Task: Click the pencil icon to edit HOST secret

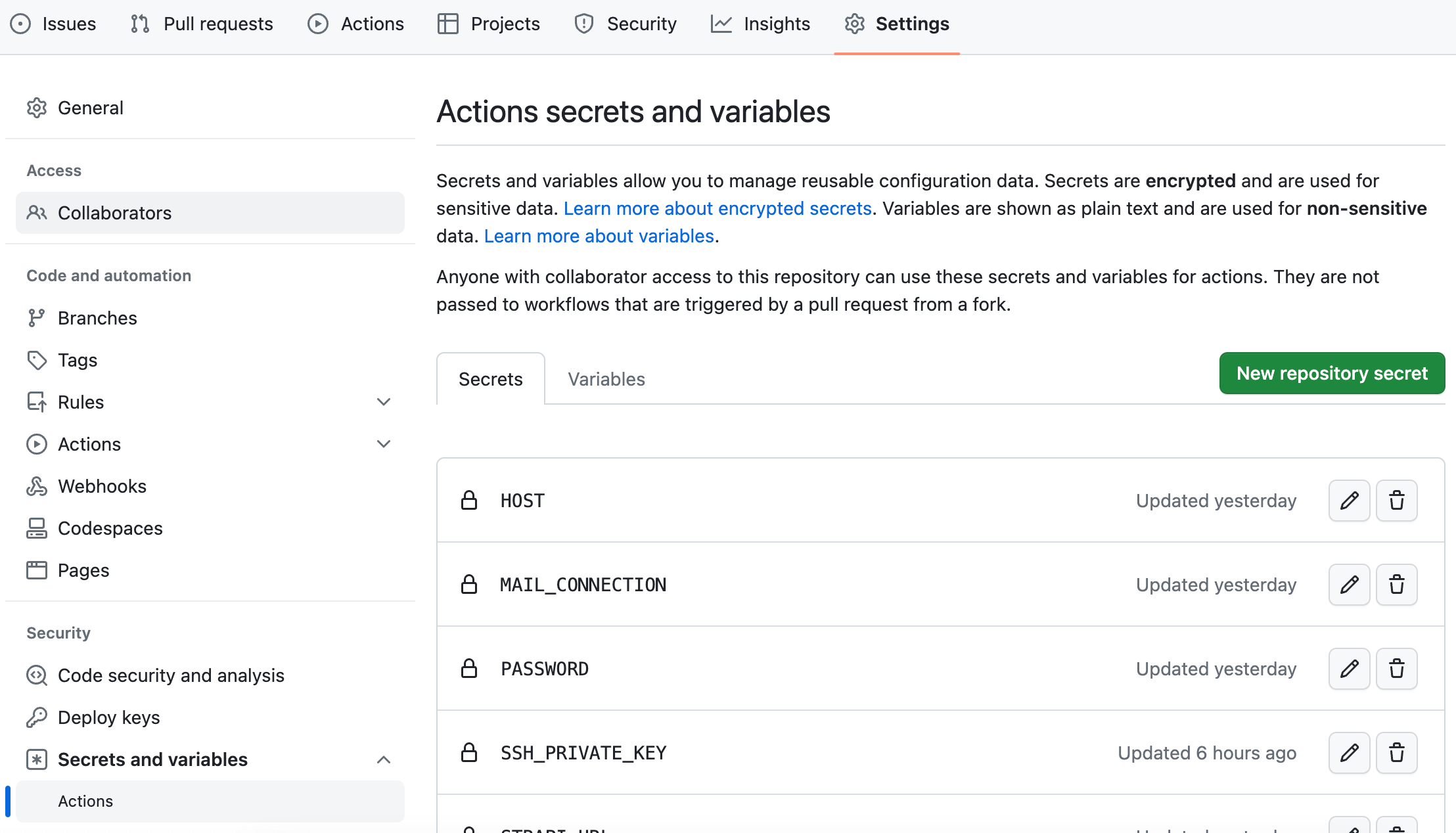Action: (1349, 501)
